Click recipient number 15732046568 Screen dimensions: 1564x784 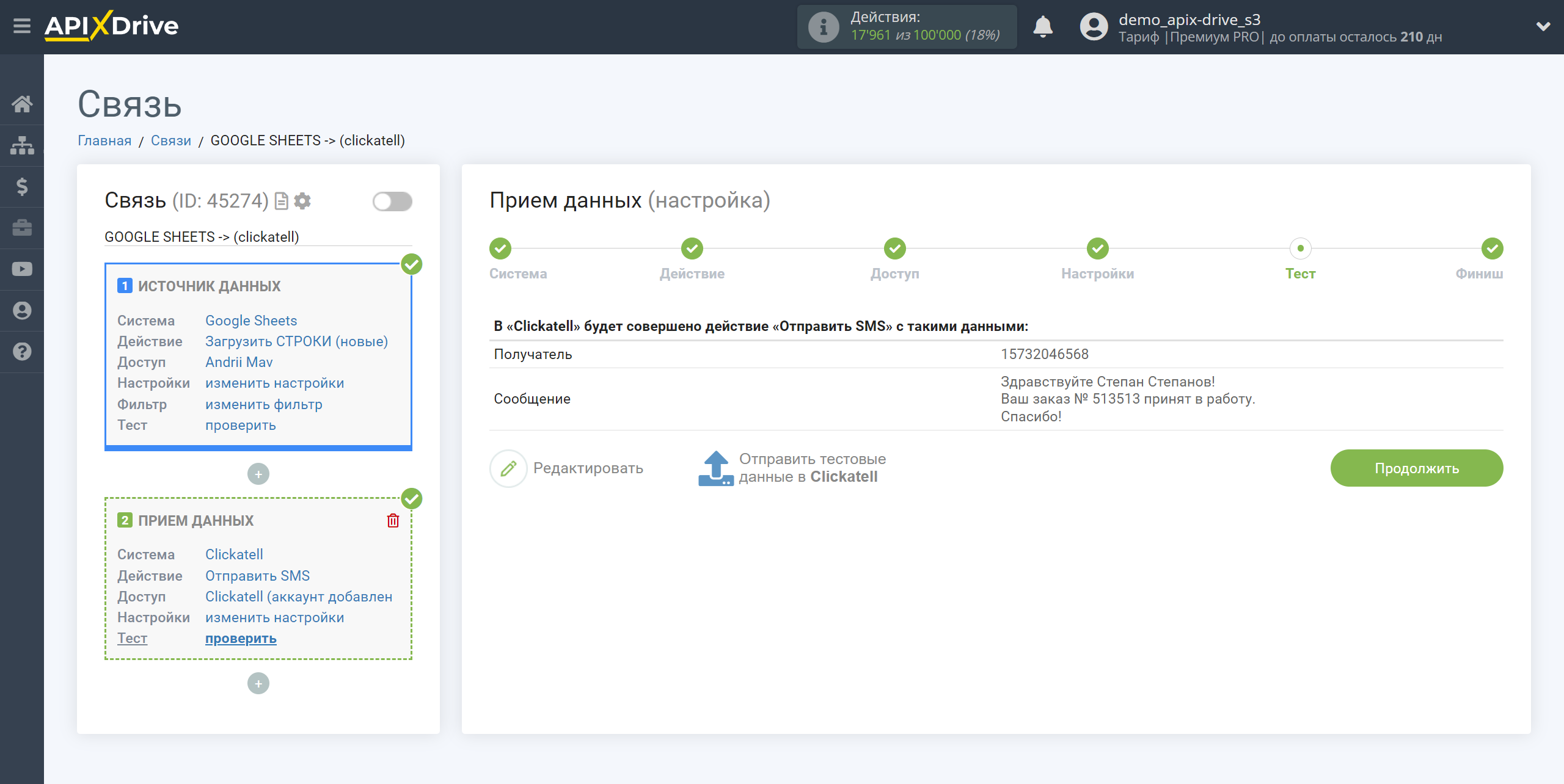(1045, 354)
